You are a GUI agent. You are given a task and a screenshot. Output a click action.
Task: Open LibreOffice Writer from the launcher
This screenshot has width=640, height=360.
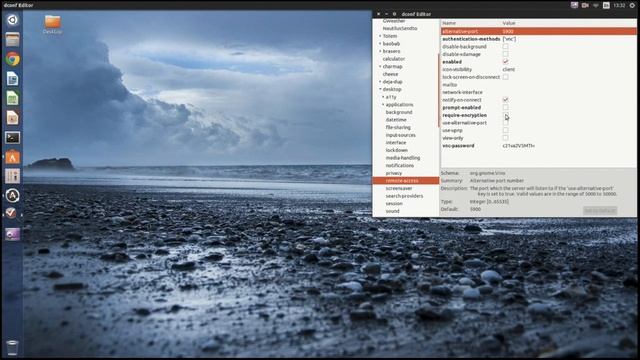[12, 79]
